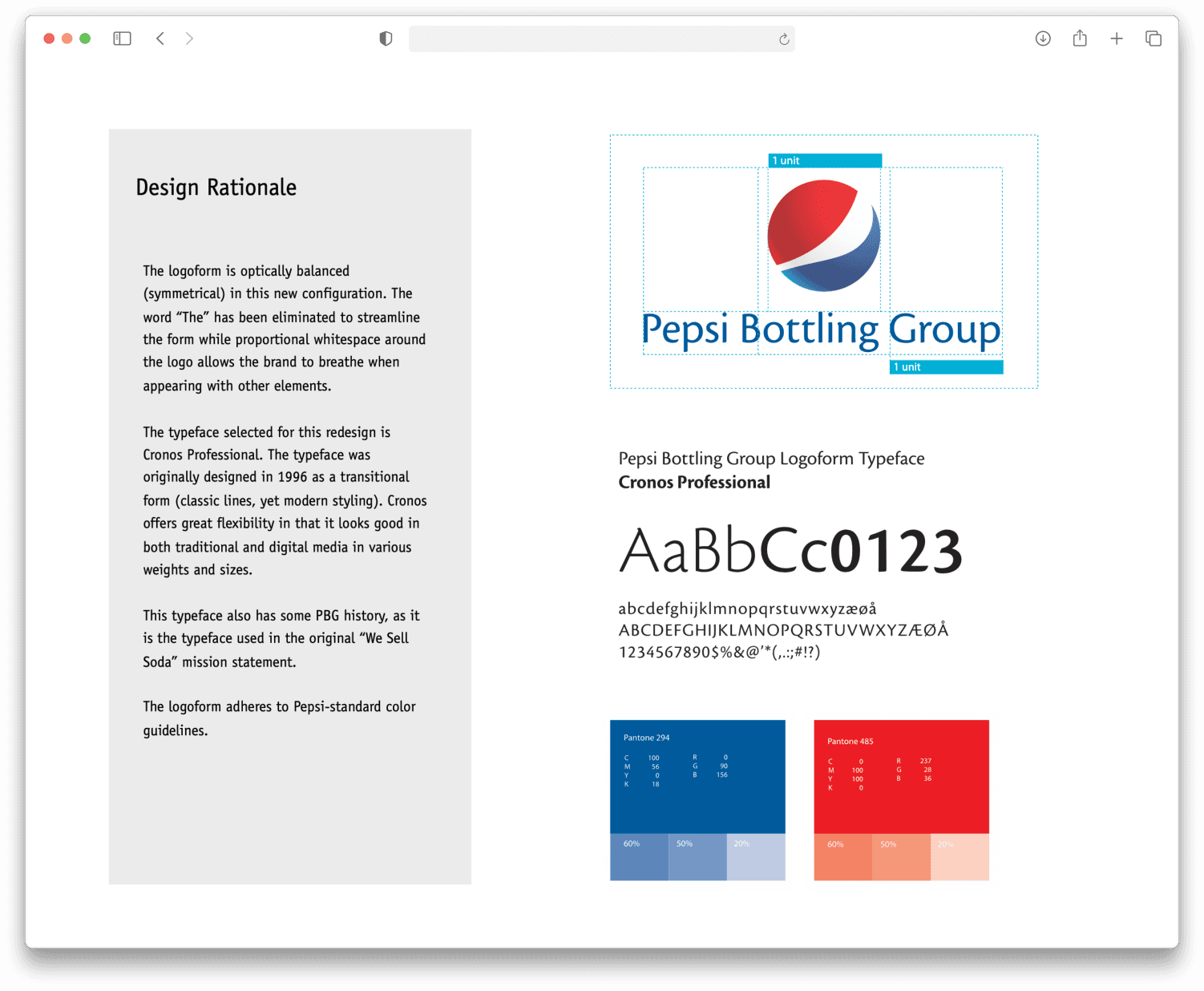Minimize the window with yellow button
Image resolution: width=1204 pixels, height=991 pixels.
pyautogui.click(x=67, y=38)
